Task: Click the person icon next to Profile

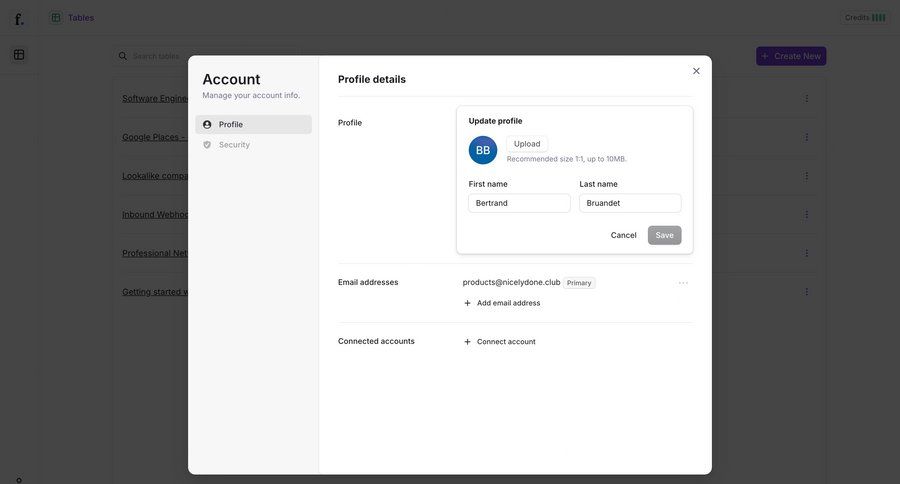Action: pyautogui.click(x=207, y=125)
